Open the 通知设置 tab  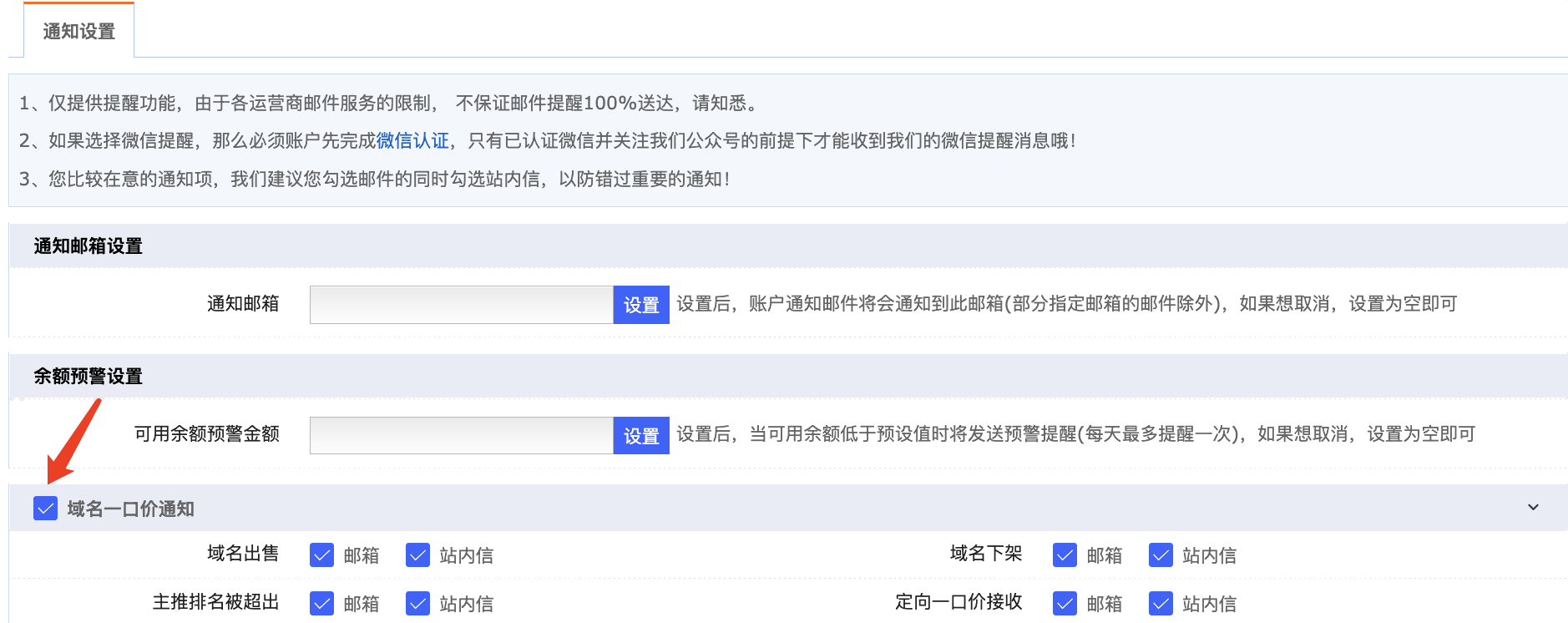tap(78, 31)
